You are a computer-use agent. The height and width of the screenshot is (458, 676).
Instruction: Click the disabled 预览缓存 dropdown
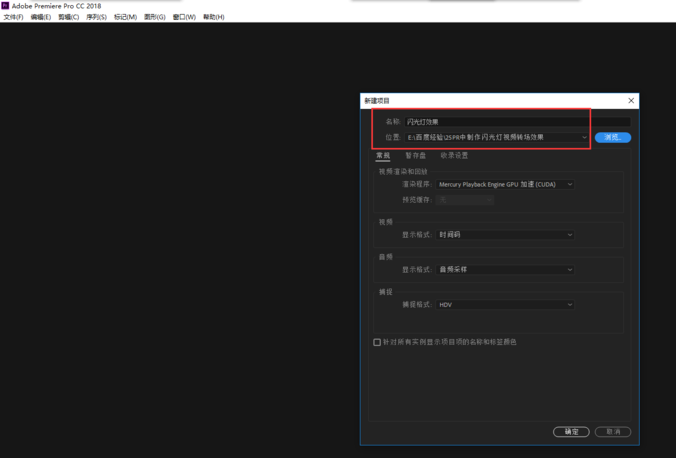(x=465, y=200)
